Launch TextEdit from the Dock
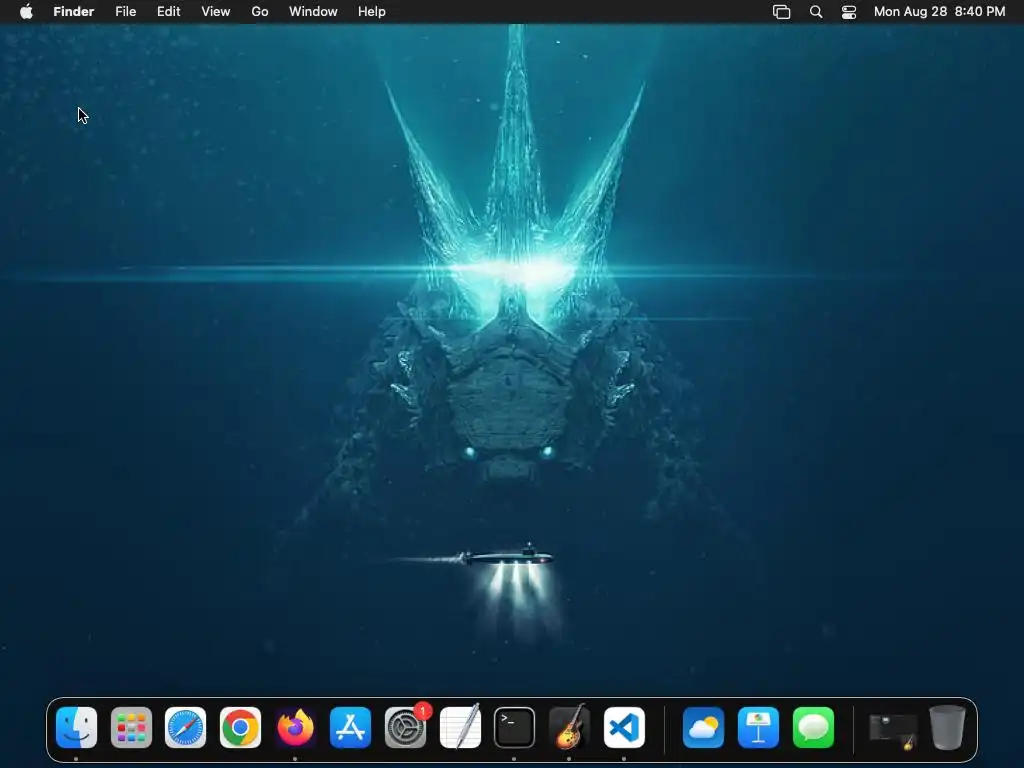Screen dimensions: 1024x768 460,727
